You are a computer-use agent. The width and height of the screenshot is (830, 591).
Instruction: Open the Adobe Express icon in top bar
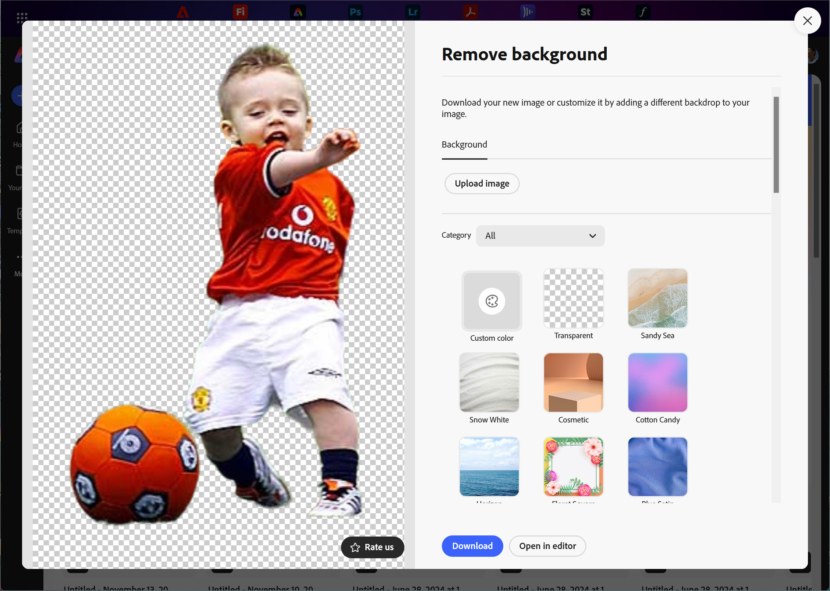(298, 12)
